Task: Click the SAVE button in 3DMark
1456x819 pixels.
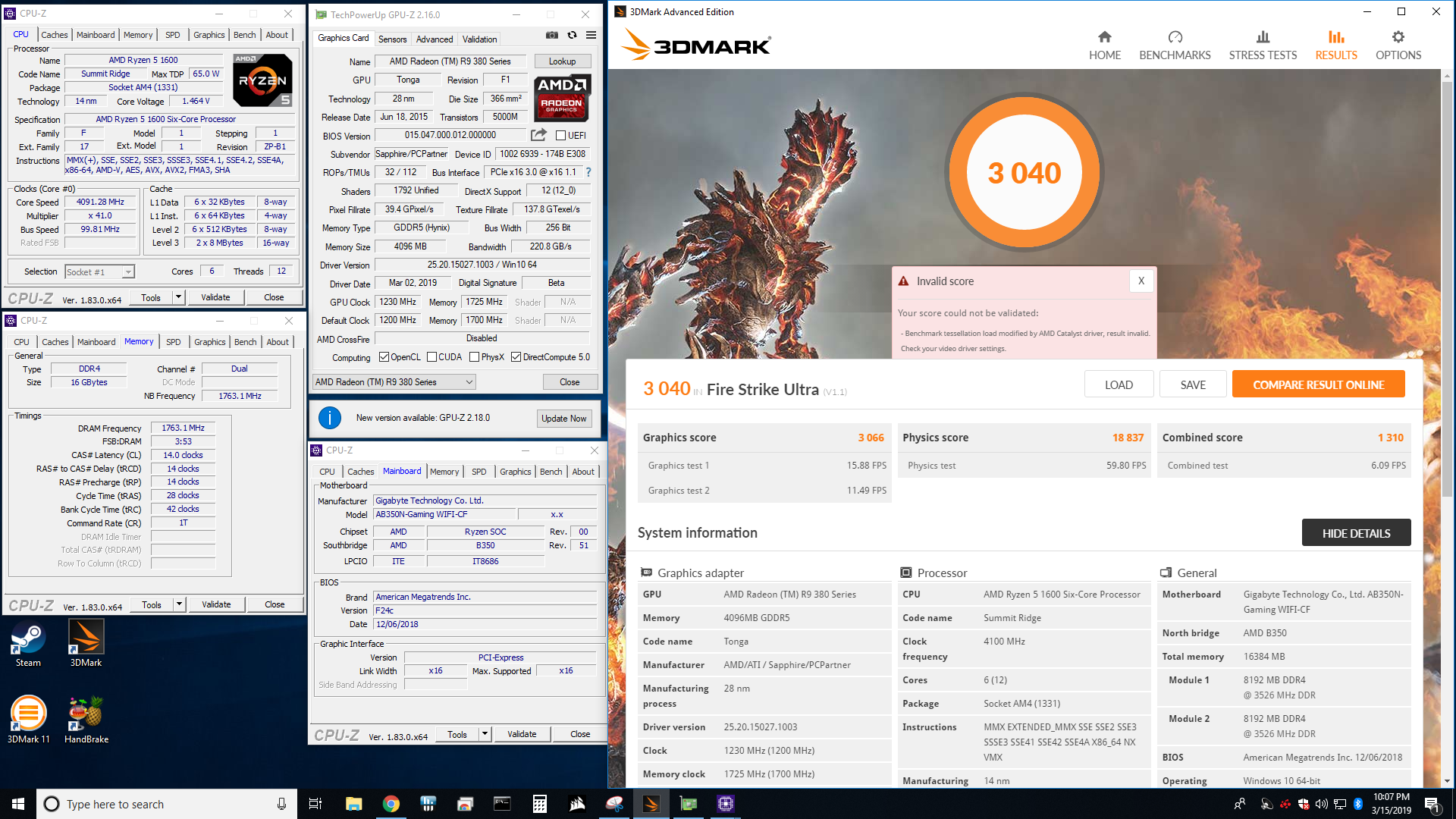Action: [x=1193, y=385]
